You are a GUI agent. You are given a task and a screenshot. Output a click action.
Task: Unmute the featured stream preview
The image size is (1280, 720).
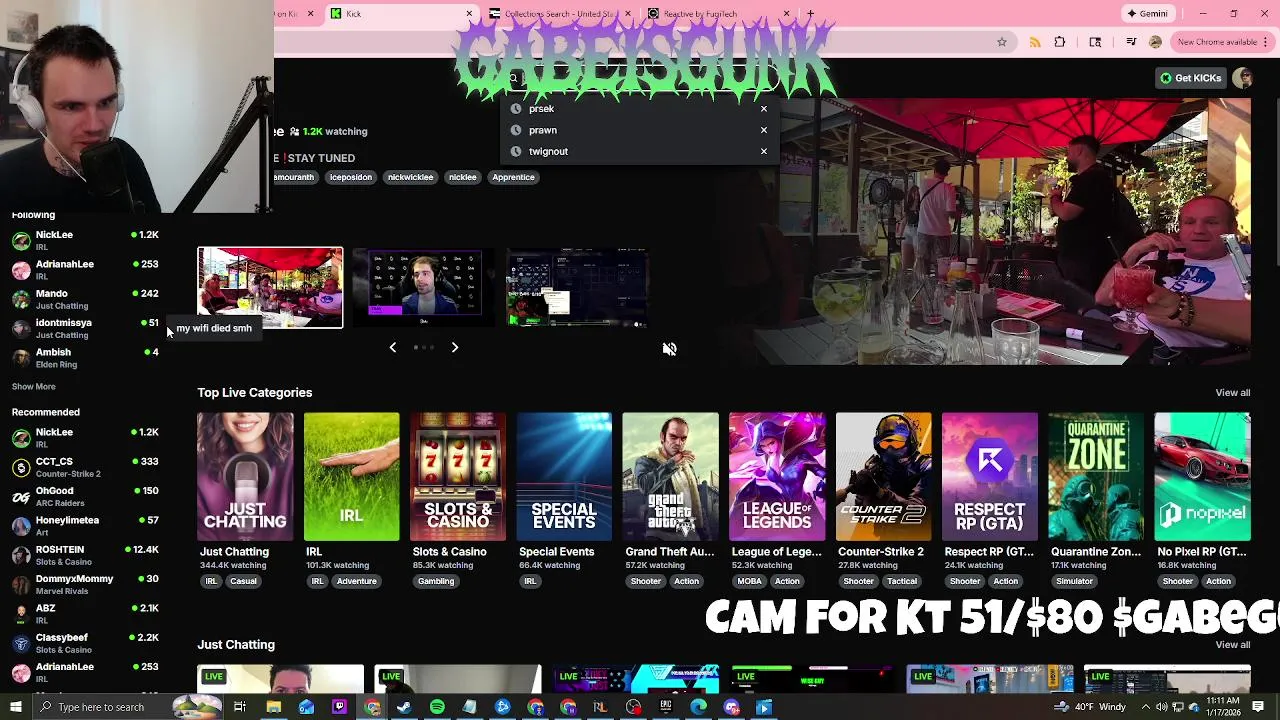[x=669, y=349]
